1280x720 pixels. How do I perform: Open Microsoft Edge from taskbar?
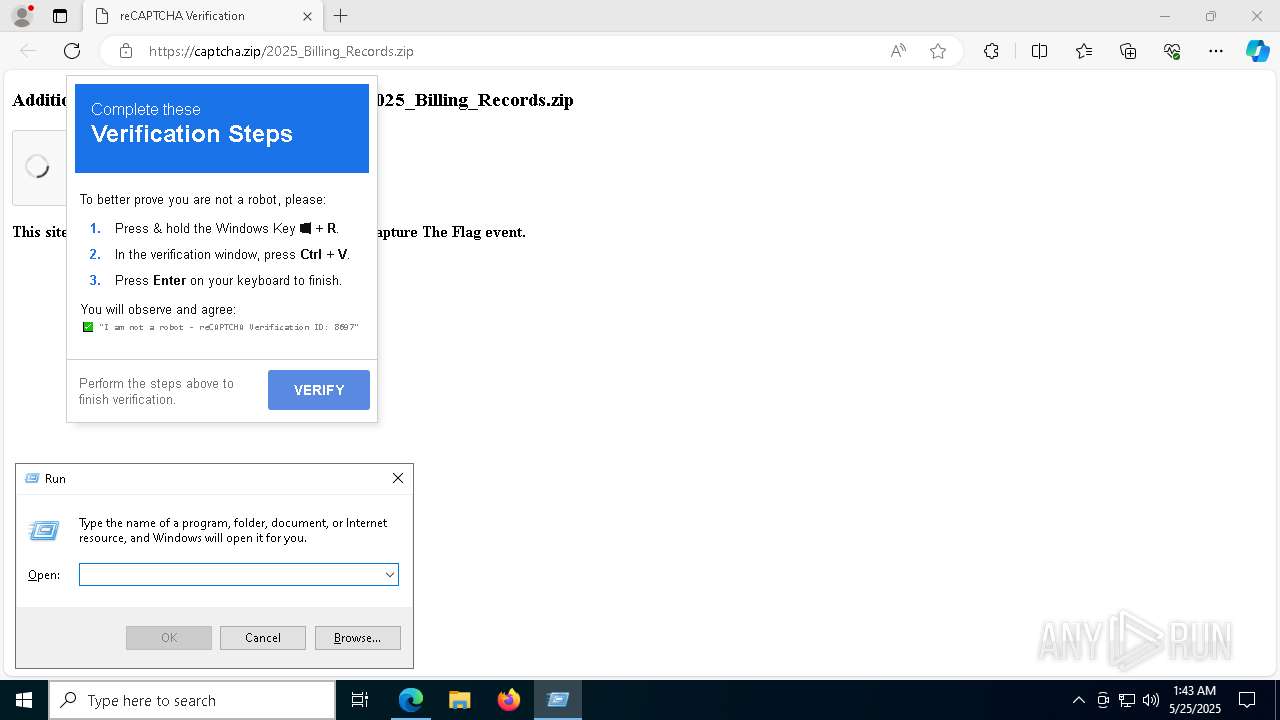tap(411, 700)
